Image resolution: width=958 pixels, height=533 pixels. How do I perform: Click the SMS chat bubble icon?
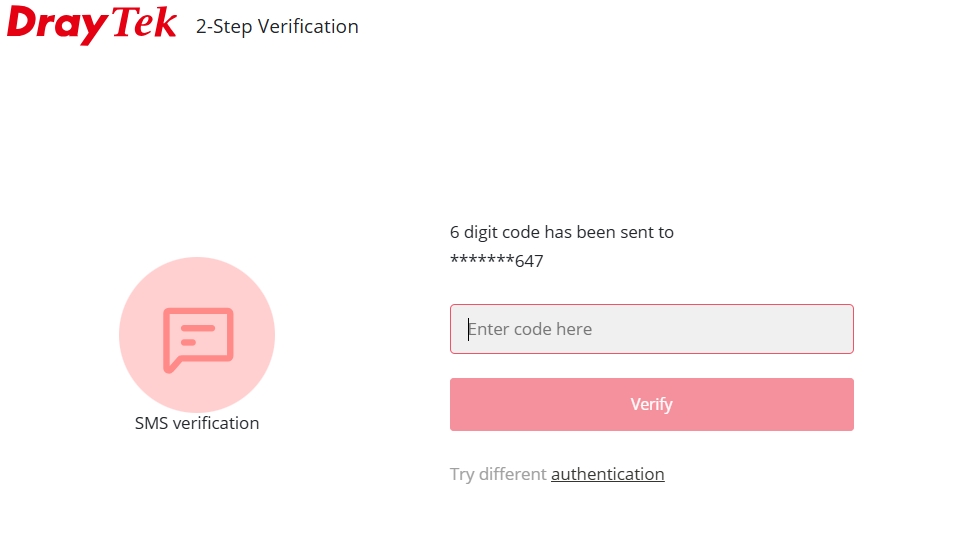click(198, 339)
